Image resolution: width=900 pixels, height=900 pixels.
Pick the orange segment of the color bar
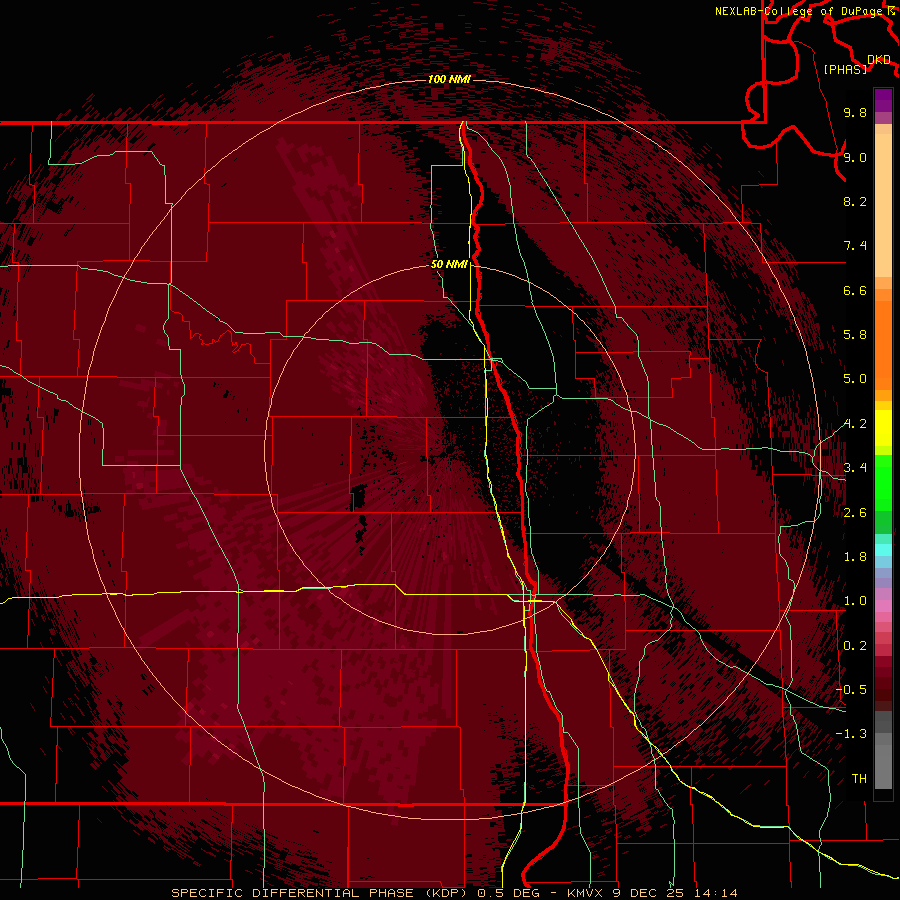point(883,346)
